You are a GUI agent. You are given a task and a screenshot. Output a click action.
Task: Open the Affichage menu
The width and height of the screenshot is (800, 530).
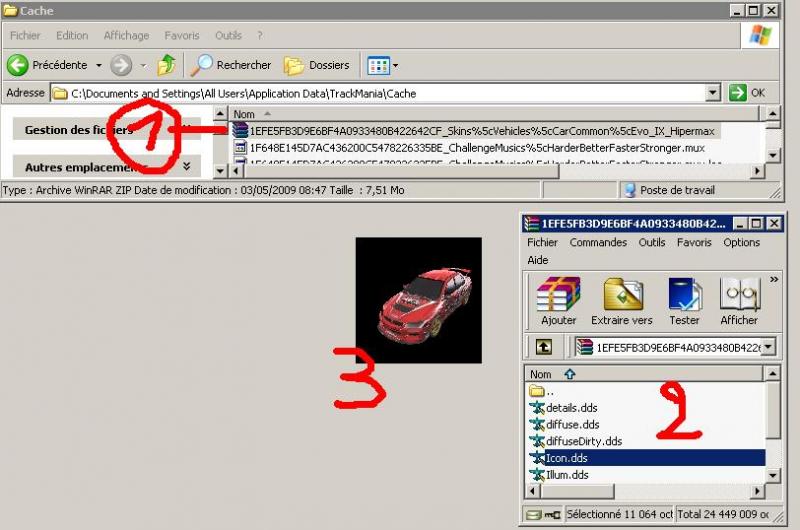[x=126, y=35]
